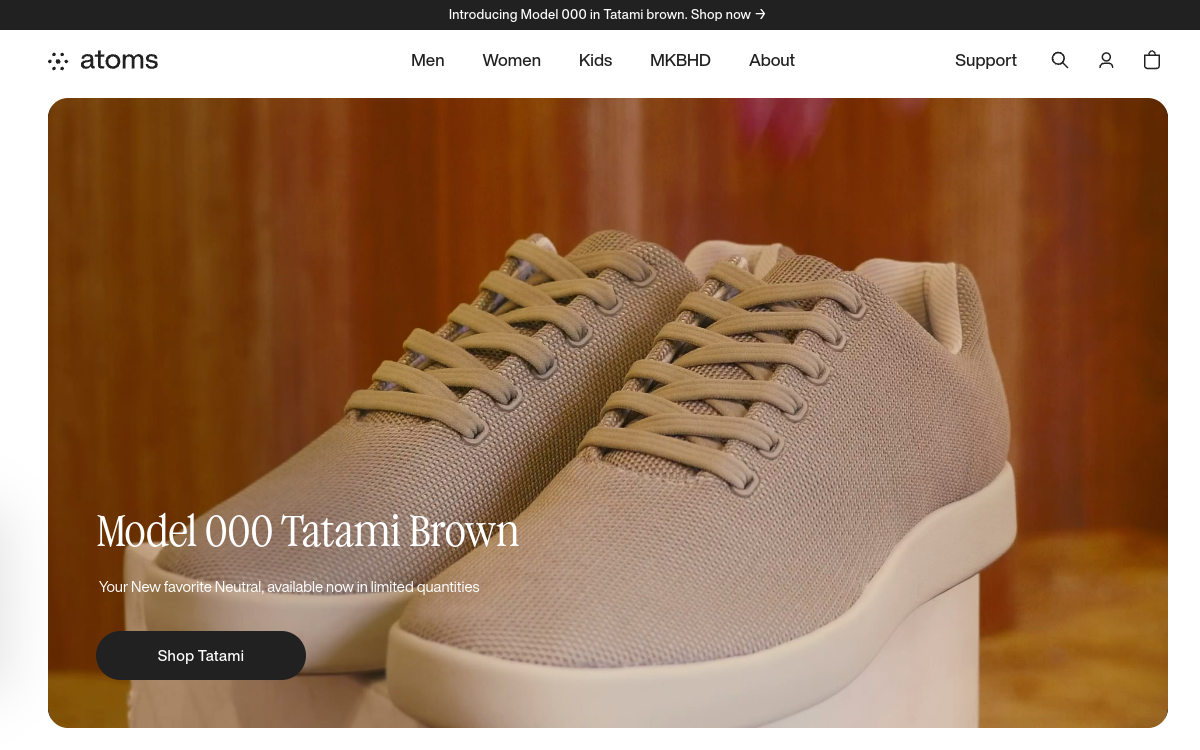Open the MKBHD menu item
The width and height of the screenshot is (1200, 750).
tap(680, 60)
